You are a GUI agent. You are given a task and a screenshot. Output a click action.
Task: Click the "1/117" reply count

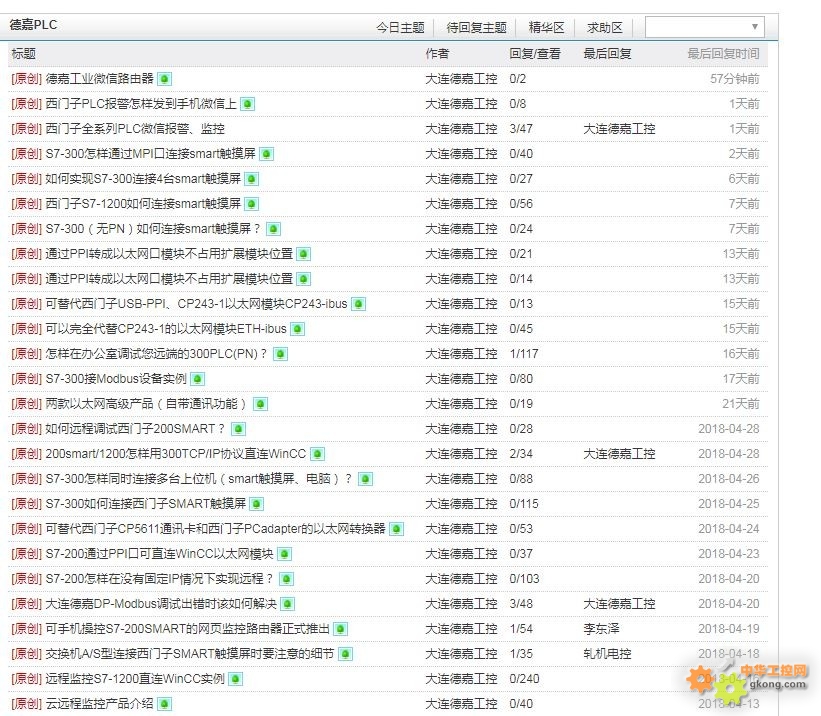524,354
